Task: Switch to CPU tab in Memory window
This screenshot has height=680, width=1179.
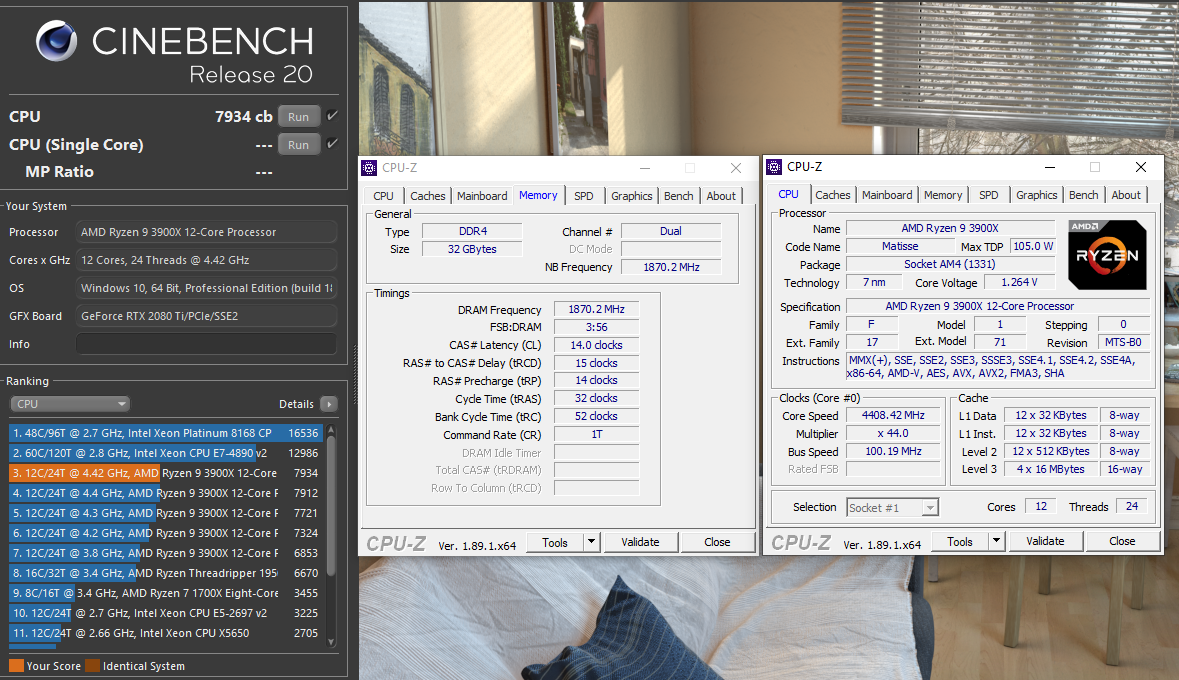Action: [383, 196]
